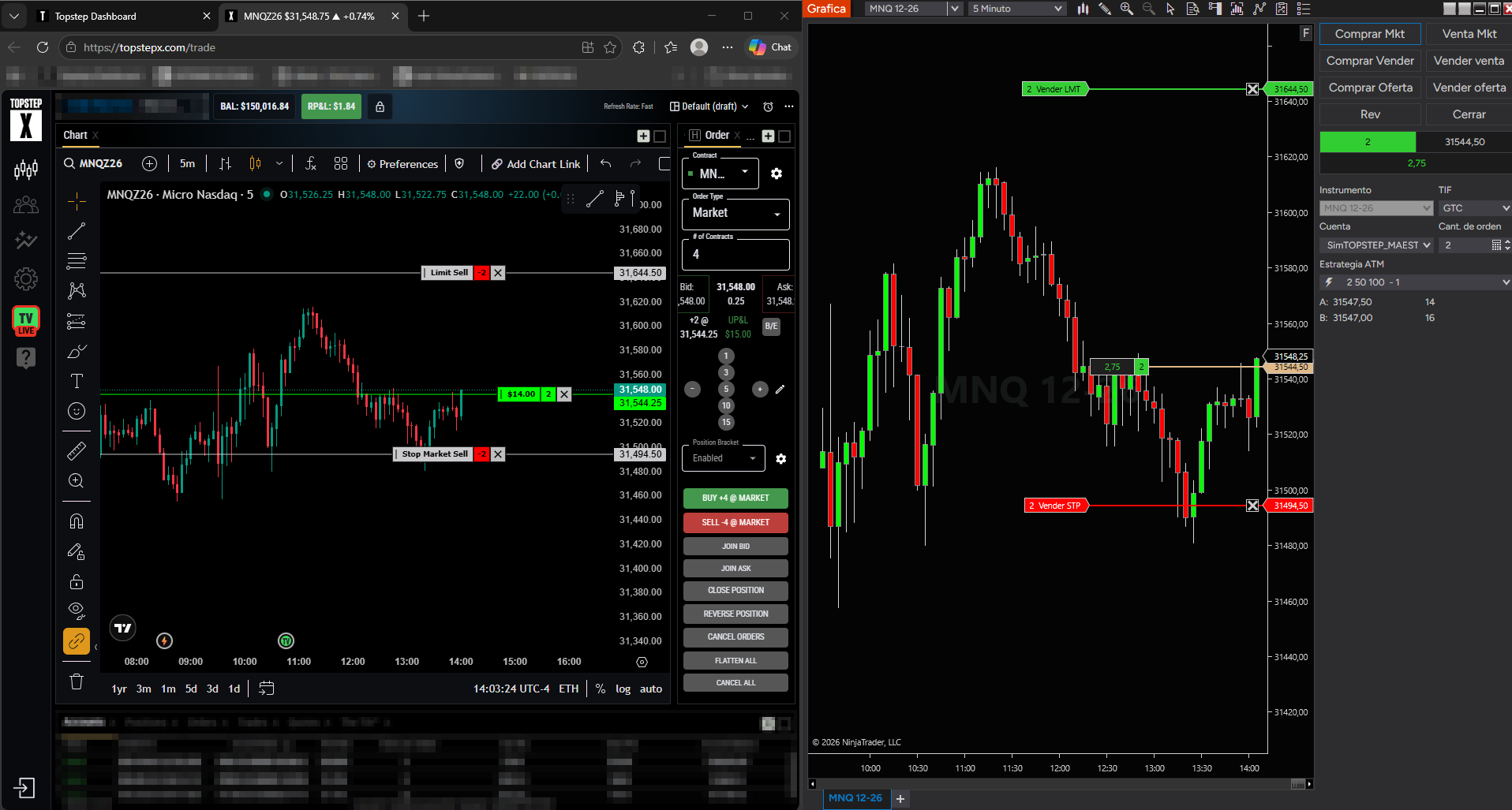The image size is (1512, 810).
Task: Open contract settings gear in Order panel
Action: [777, 174]
